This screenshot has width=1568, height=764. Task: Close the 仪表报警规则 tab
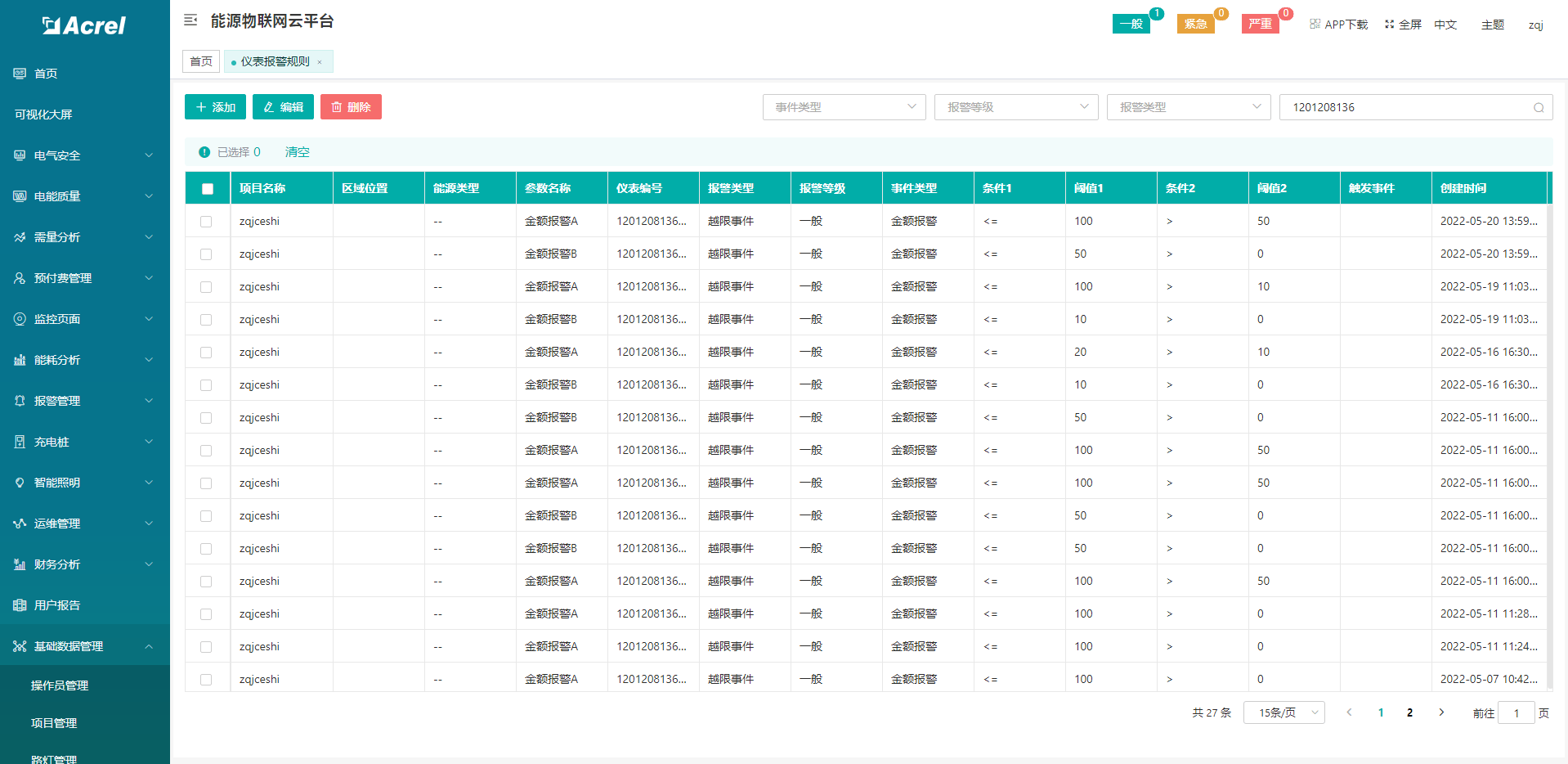320,62
